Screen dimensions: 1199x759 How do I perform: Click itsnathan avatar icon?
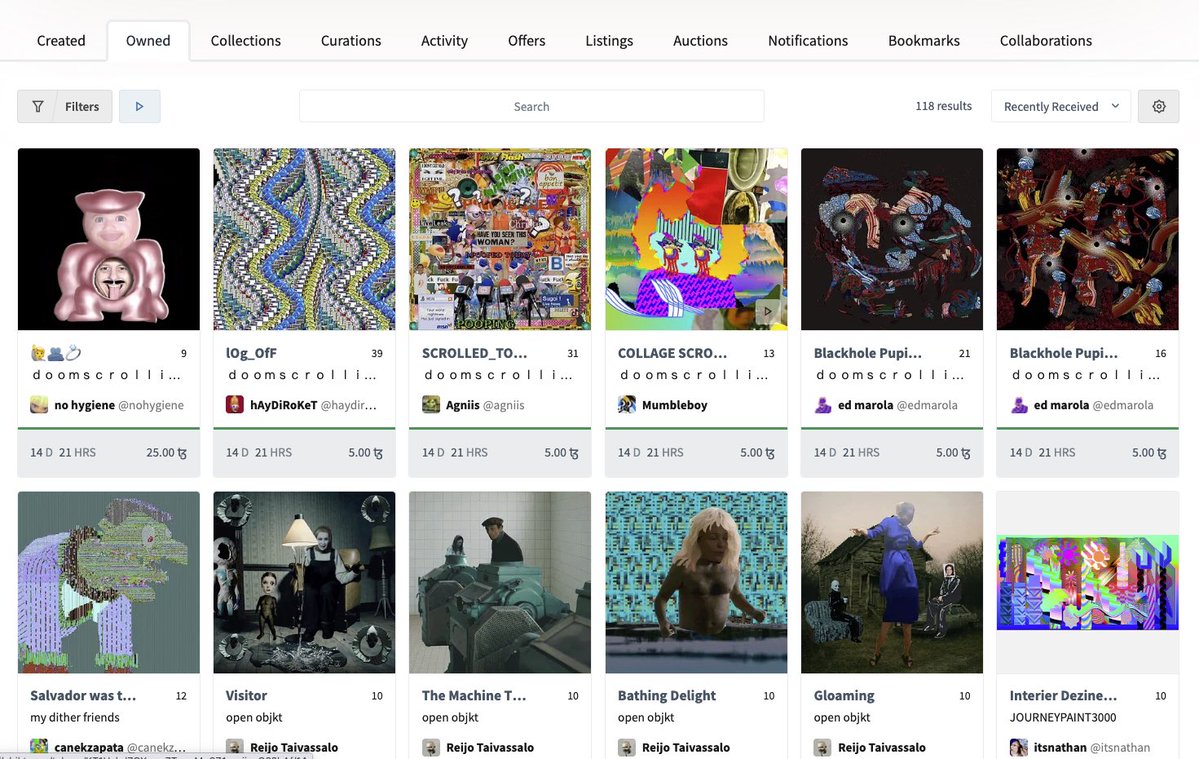point(1019,747)
